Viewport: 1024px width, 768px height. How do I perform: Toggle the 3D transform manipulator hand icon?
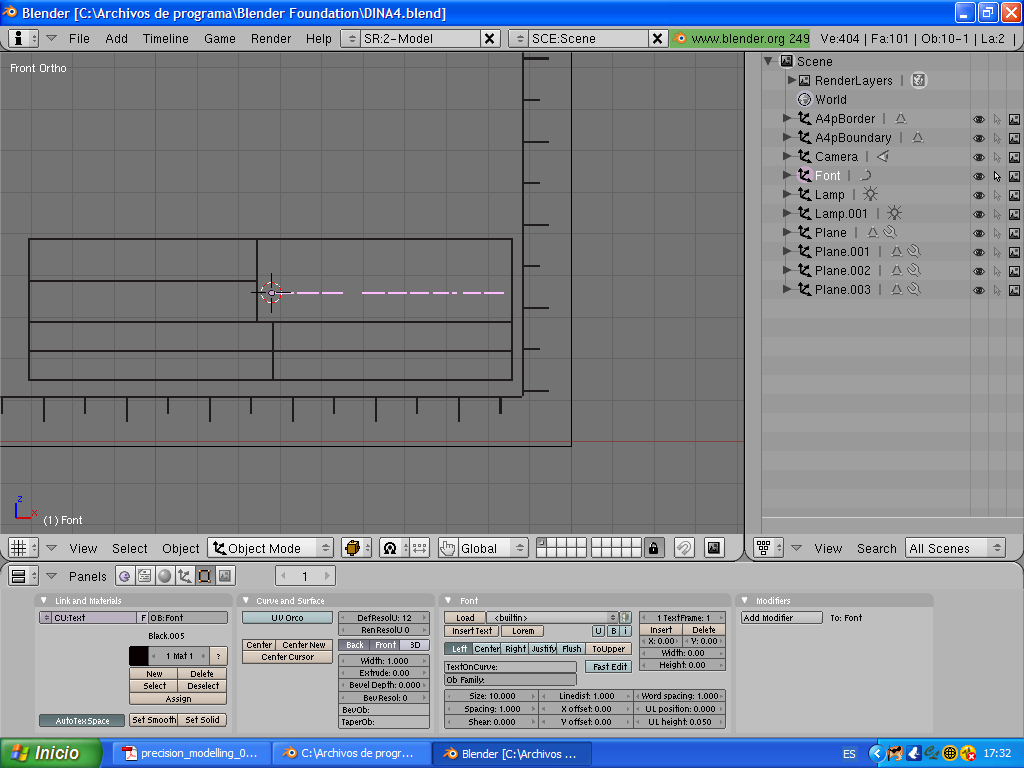(447, 548)
